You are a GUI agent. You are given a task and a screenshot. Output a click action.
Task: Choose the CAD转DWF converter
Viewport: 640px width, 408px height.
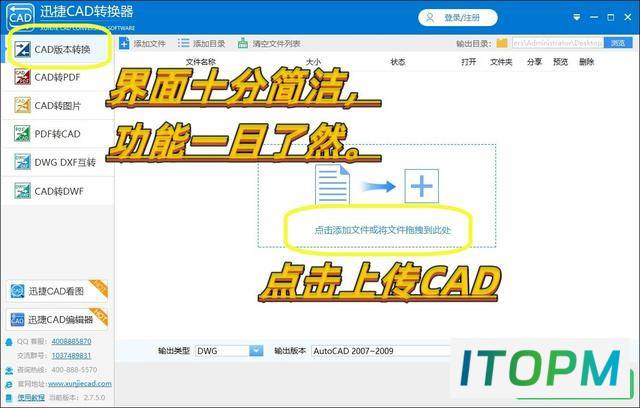58,191
